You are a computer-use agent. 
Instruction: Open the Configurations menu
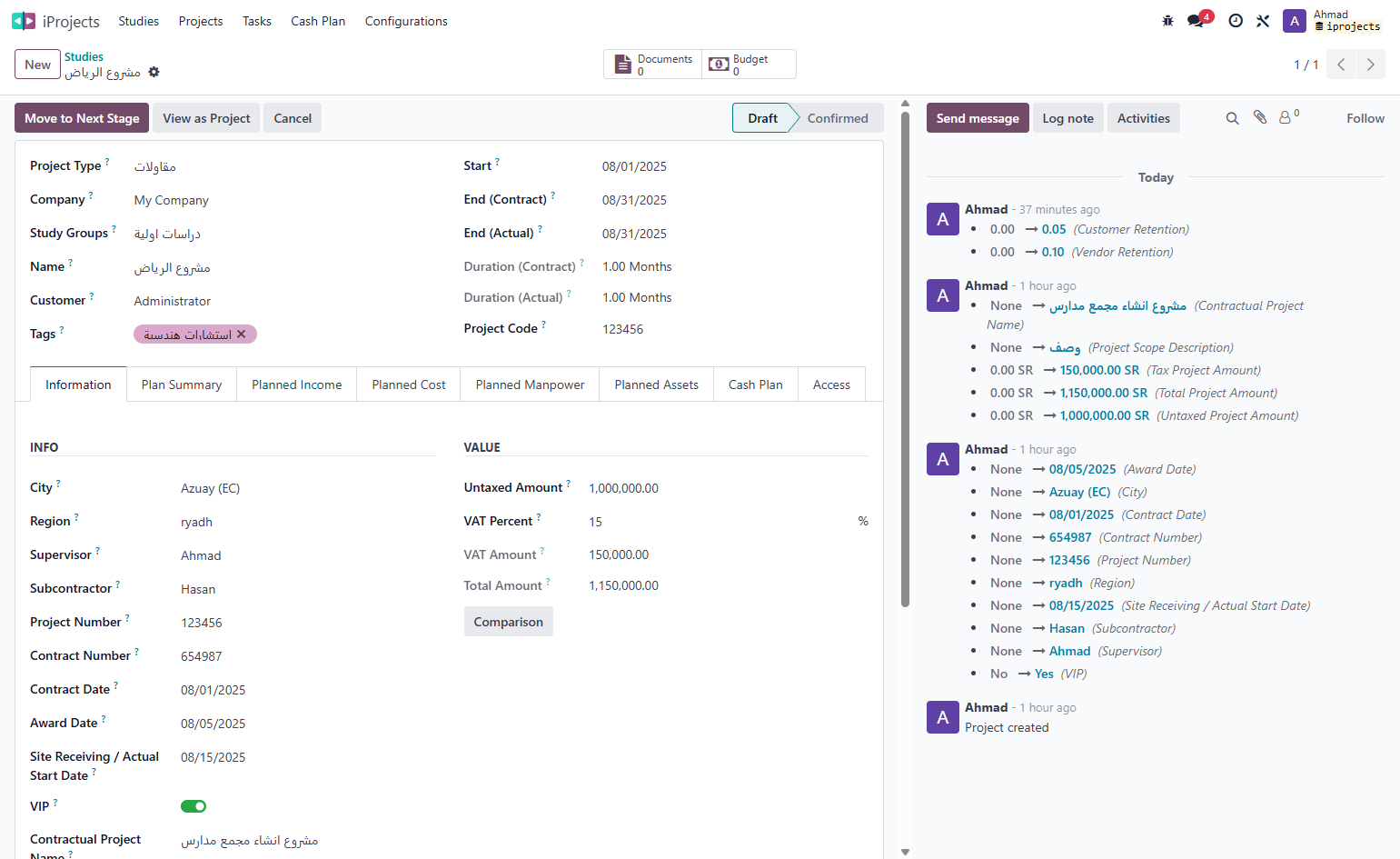coord(406,21)
